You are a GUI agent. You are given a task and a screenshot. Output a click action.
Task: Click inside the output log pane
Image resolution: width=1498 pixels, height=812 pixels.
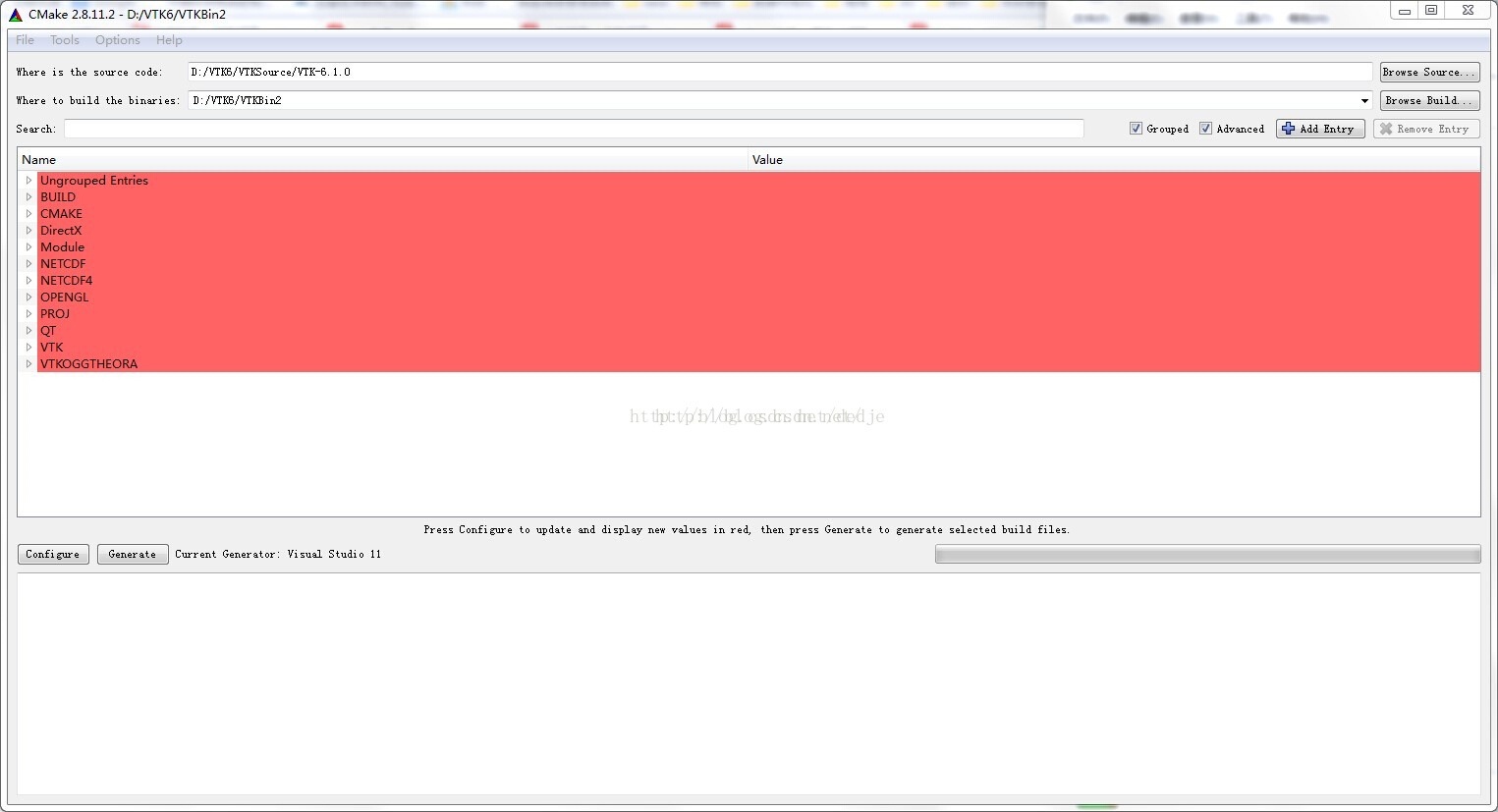click(749, 683)
